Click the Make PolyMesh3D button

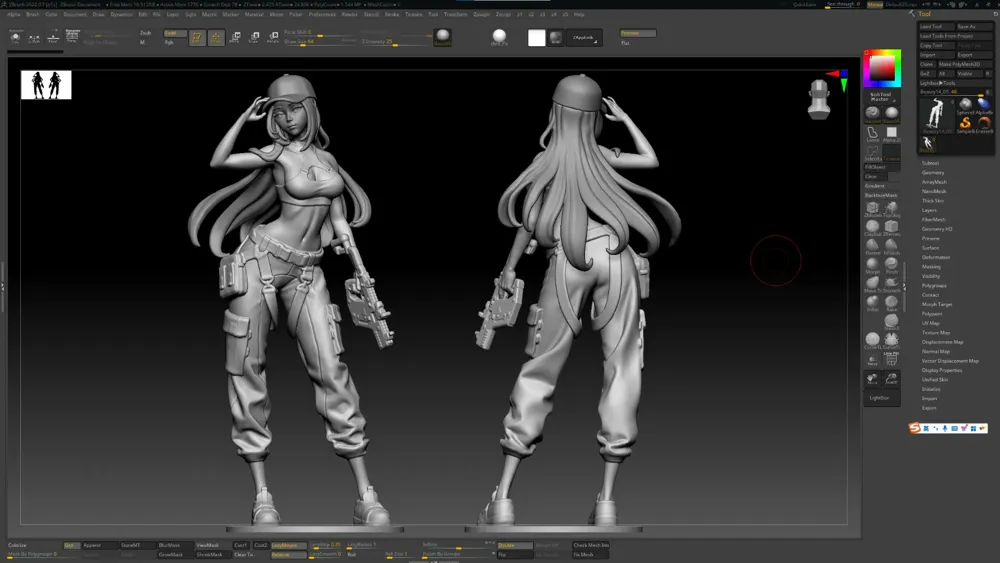(964, 64)
